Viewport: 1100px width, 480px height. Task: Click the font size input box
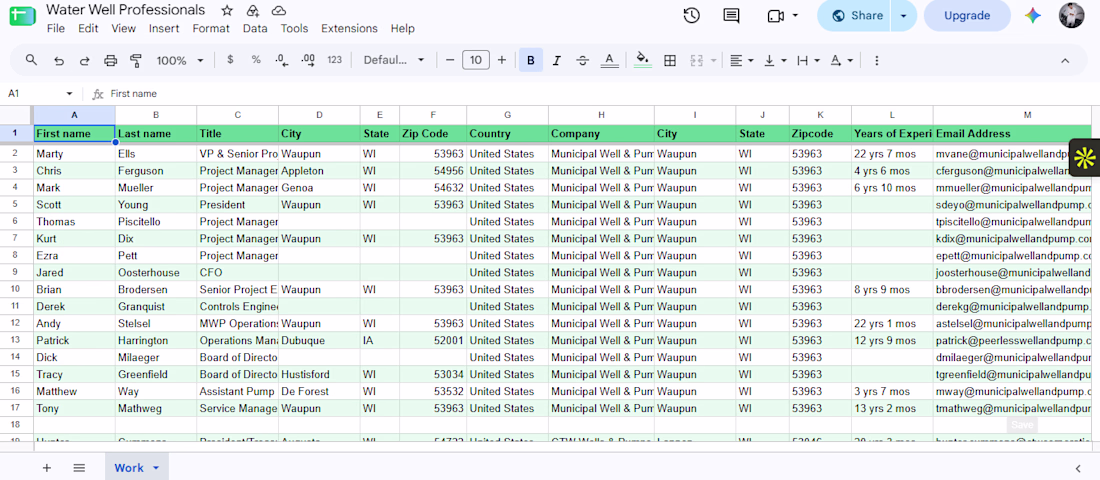coord(476,60)
